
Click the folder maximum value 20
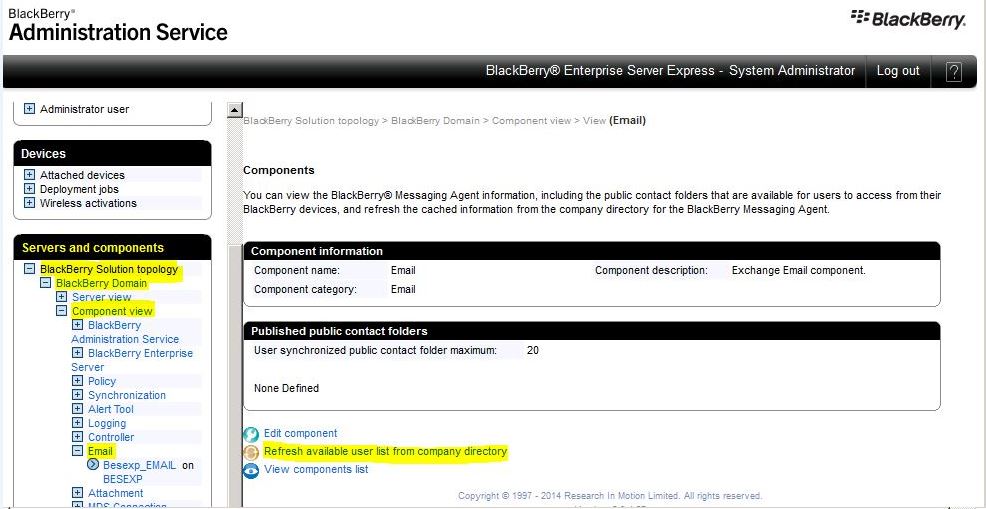click(533, 350)
